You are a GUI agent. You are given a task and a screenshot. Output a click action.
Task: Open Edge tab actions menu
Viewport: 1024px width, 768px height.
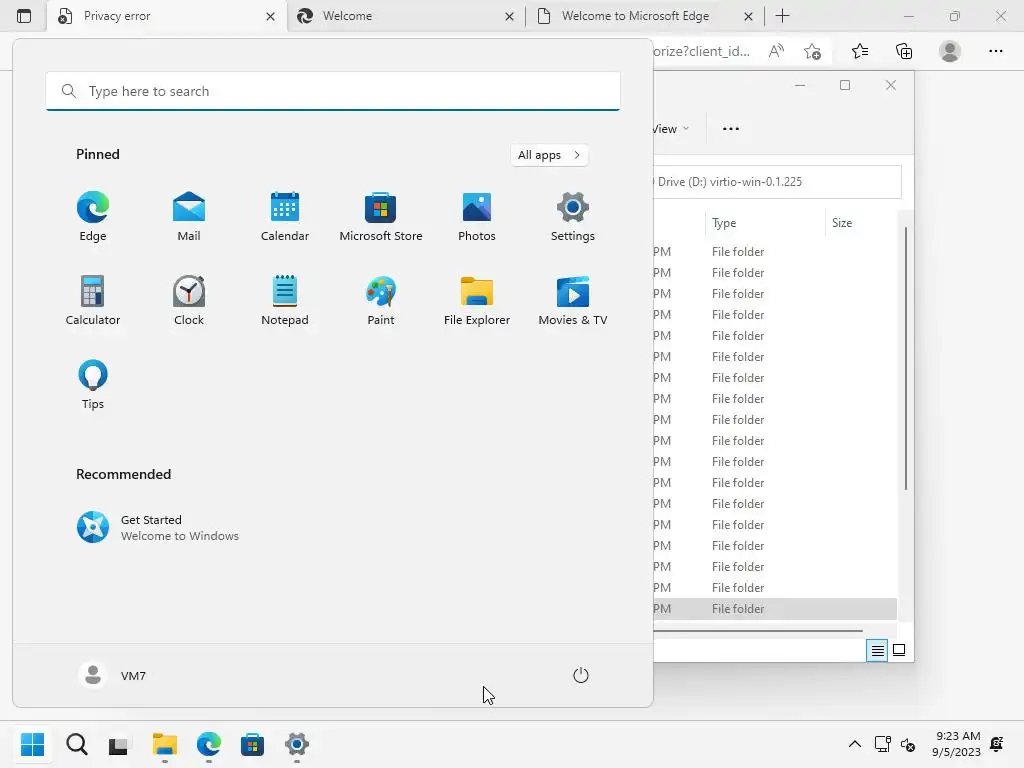24,16
